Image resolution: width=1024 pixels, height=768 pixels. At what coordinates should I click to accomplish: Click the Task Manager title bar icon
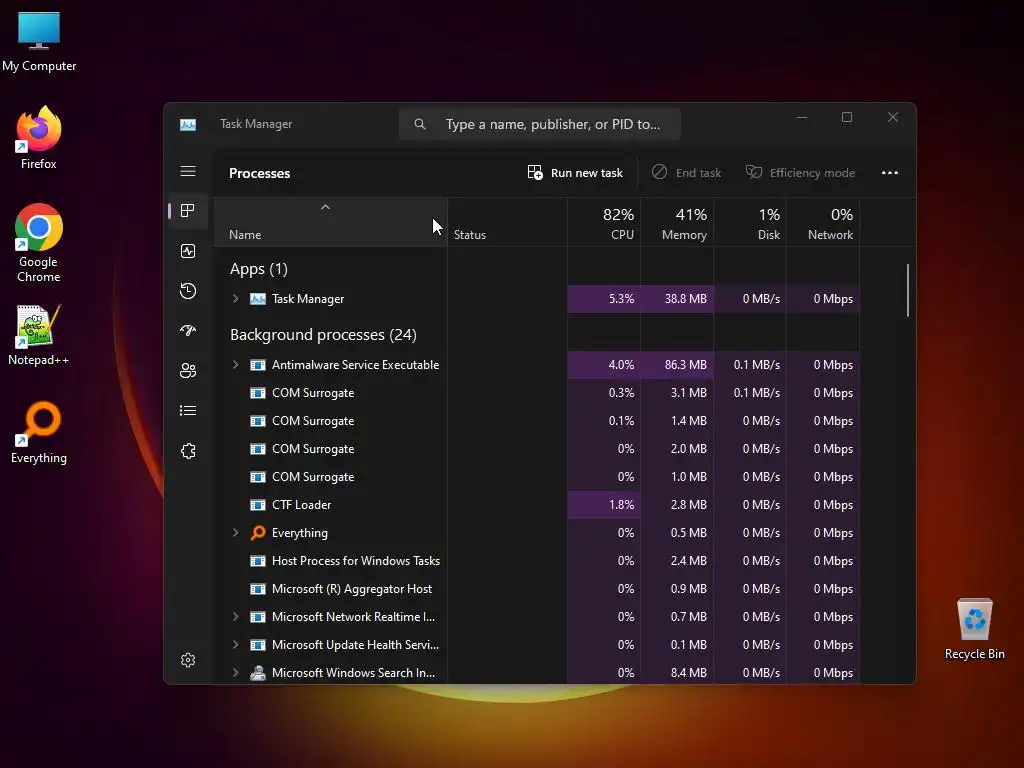(188, 124)
